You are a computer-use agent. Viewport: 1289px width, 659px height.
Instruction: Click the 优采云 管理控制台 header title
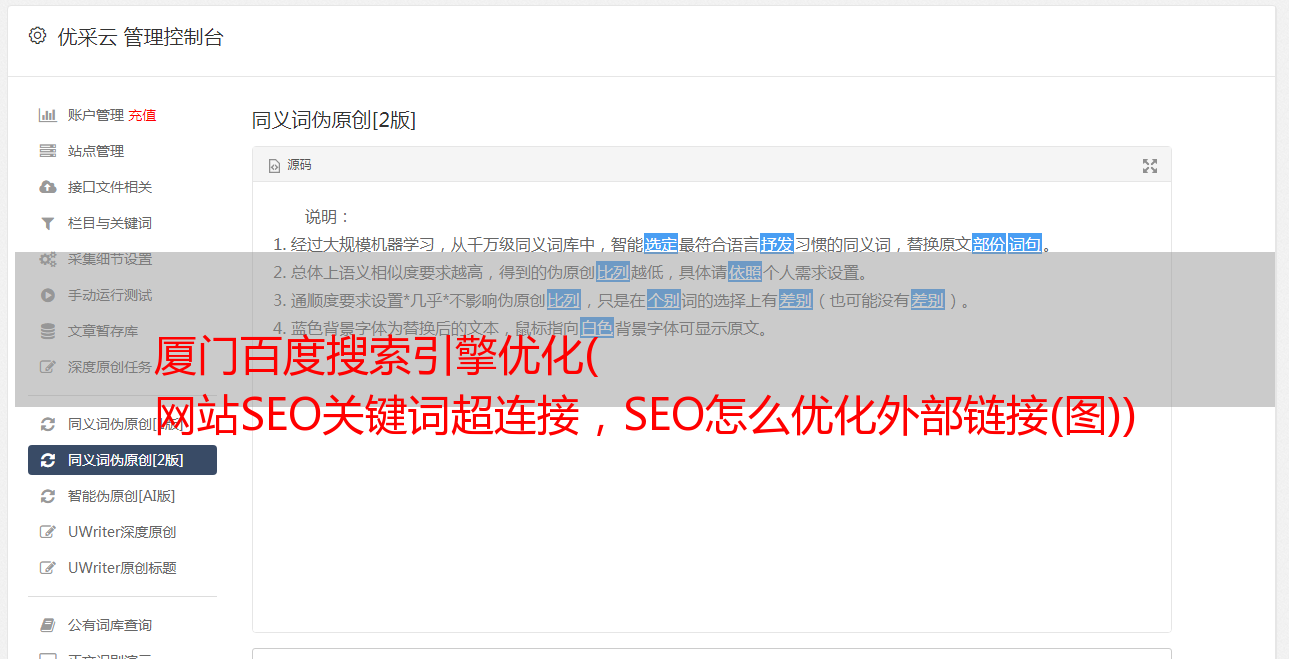click(140, 37)
